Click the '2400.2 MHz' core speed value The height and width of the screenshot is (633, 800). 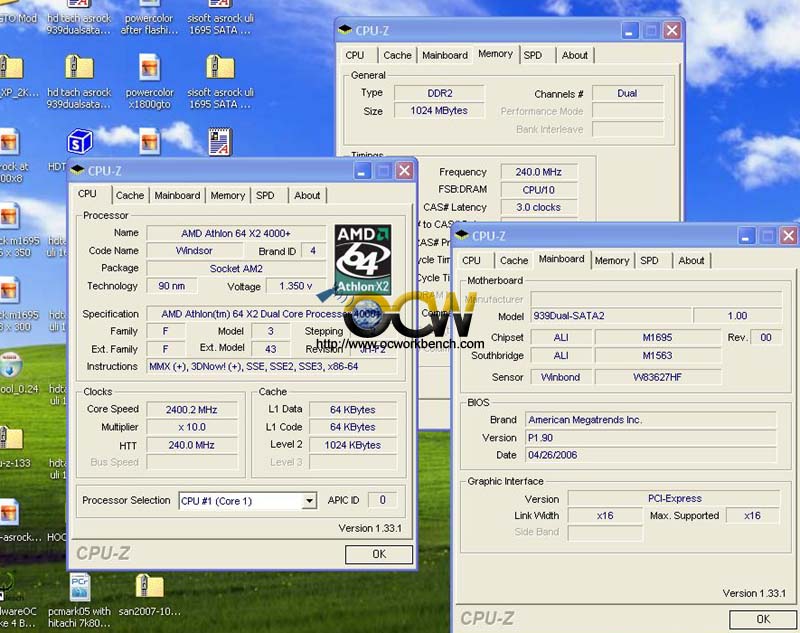pos(192,410)
